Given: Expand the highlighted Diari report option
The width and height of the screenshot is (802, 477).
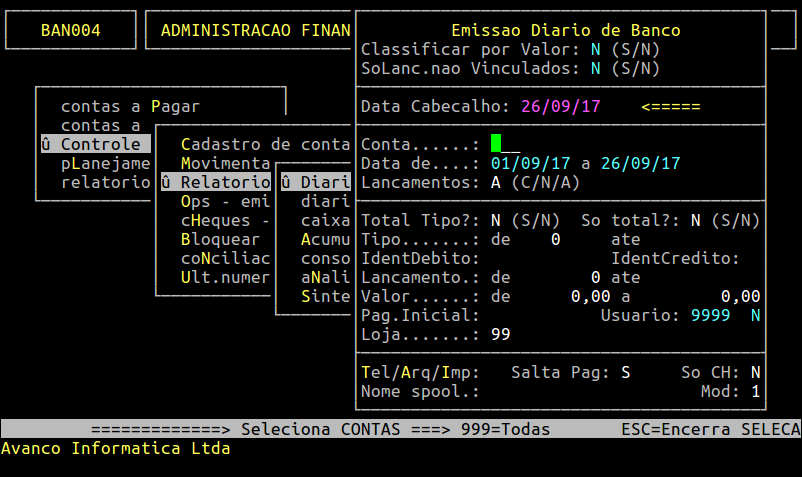Looking at the screenshot, I should 315,183.
